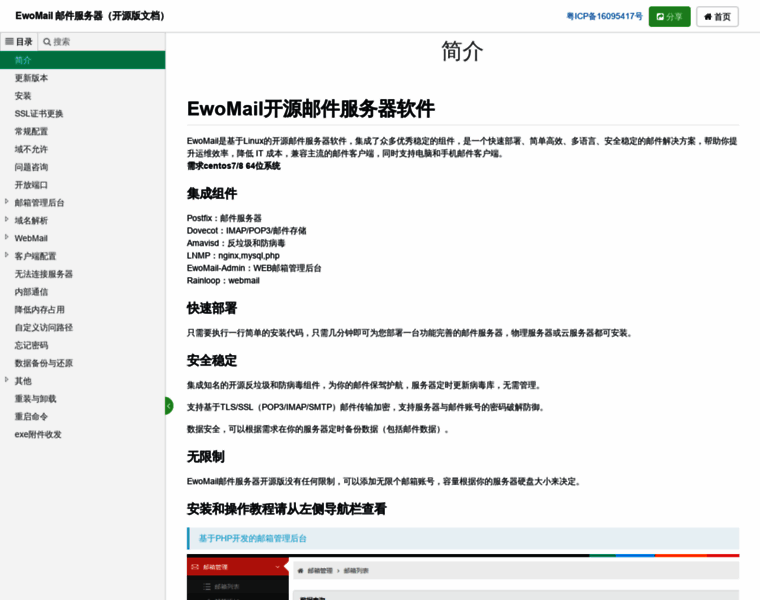760x600 pixels.
Task: Click the 基于PHP开发的邮箱管理后台 callout text
Action: (x=253, y=538)
